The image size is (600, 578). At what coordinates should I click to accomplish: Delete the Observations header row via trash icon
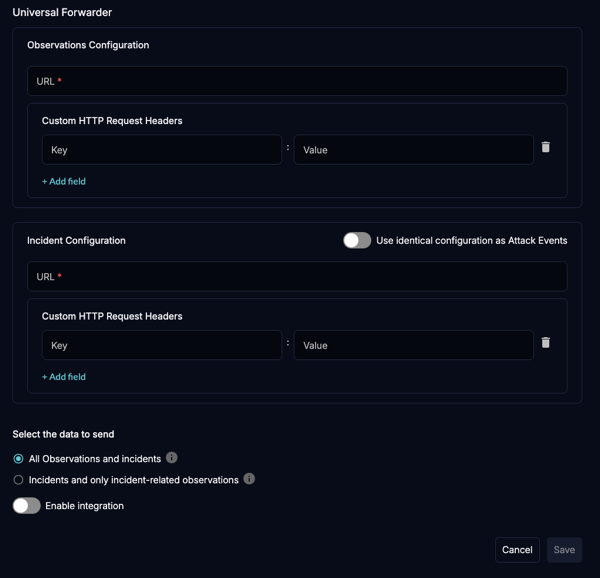tap(546, 147)
